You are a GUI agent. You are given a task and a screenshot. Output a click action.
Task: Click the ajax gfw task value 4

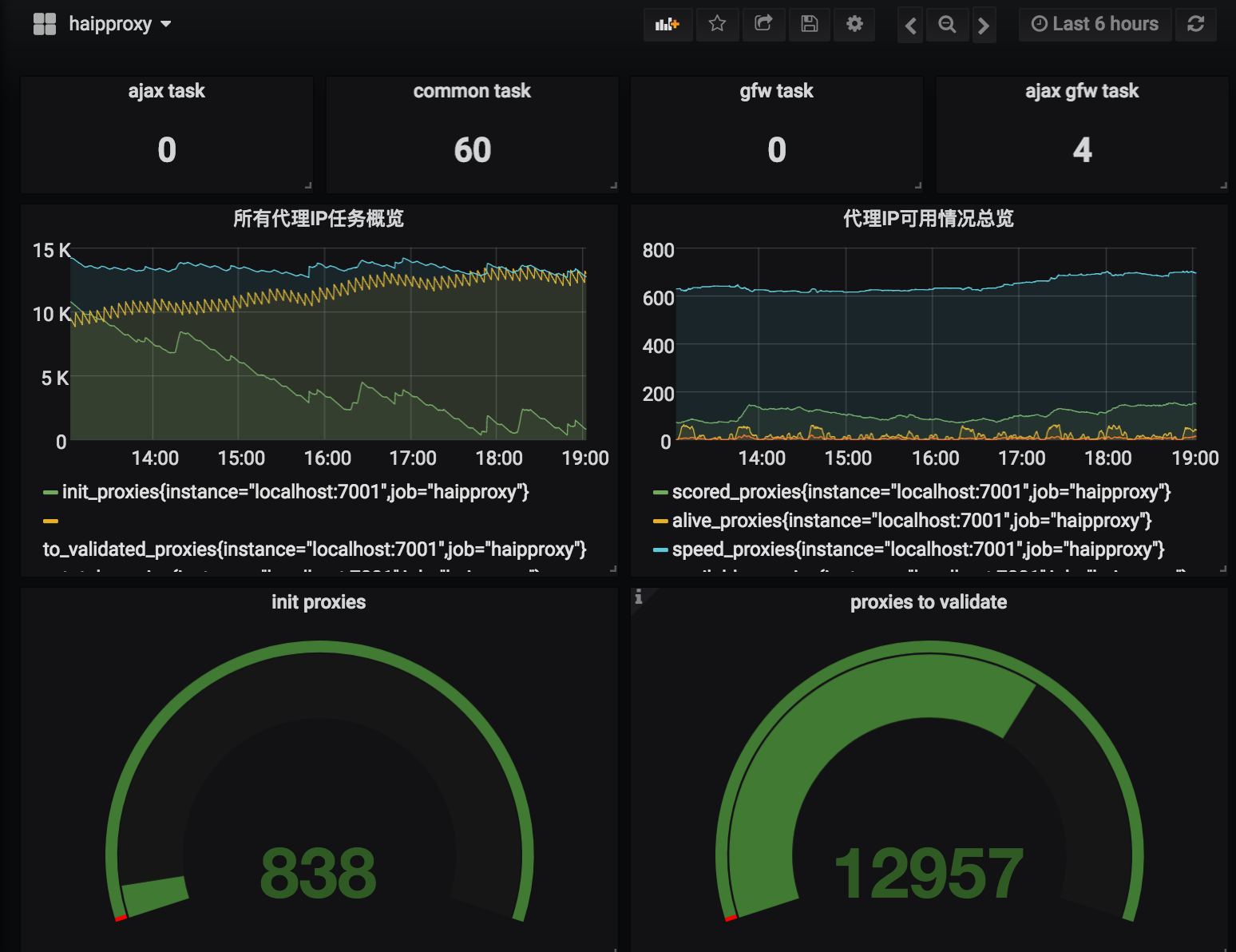coord(1082,150)
